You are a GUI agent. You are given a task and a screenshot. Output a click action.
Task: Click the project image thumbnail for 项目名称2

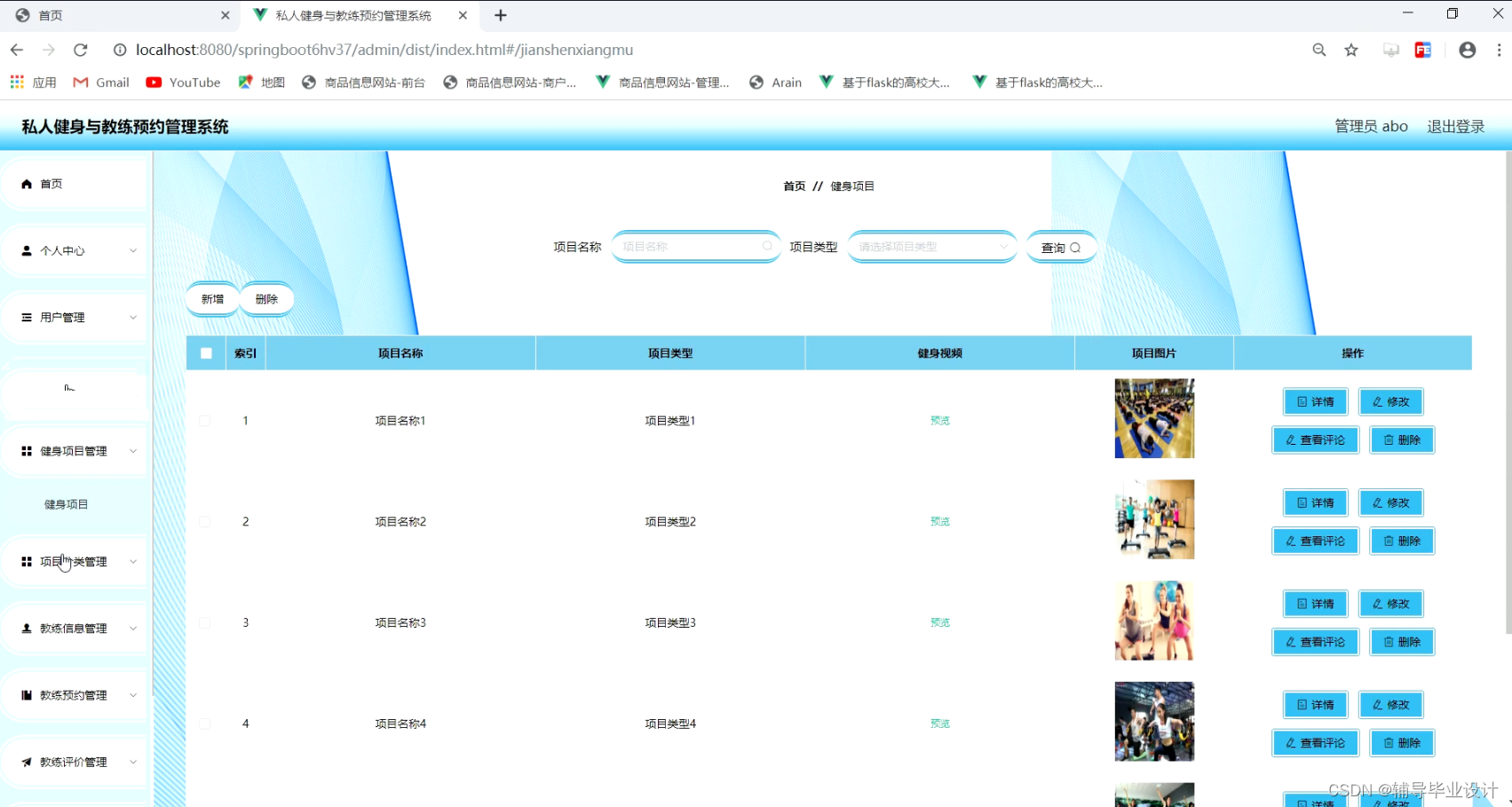tap(1154, 519)
